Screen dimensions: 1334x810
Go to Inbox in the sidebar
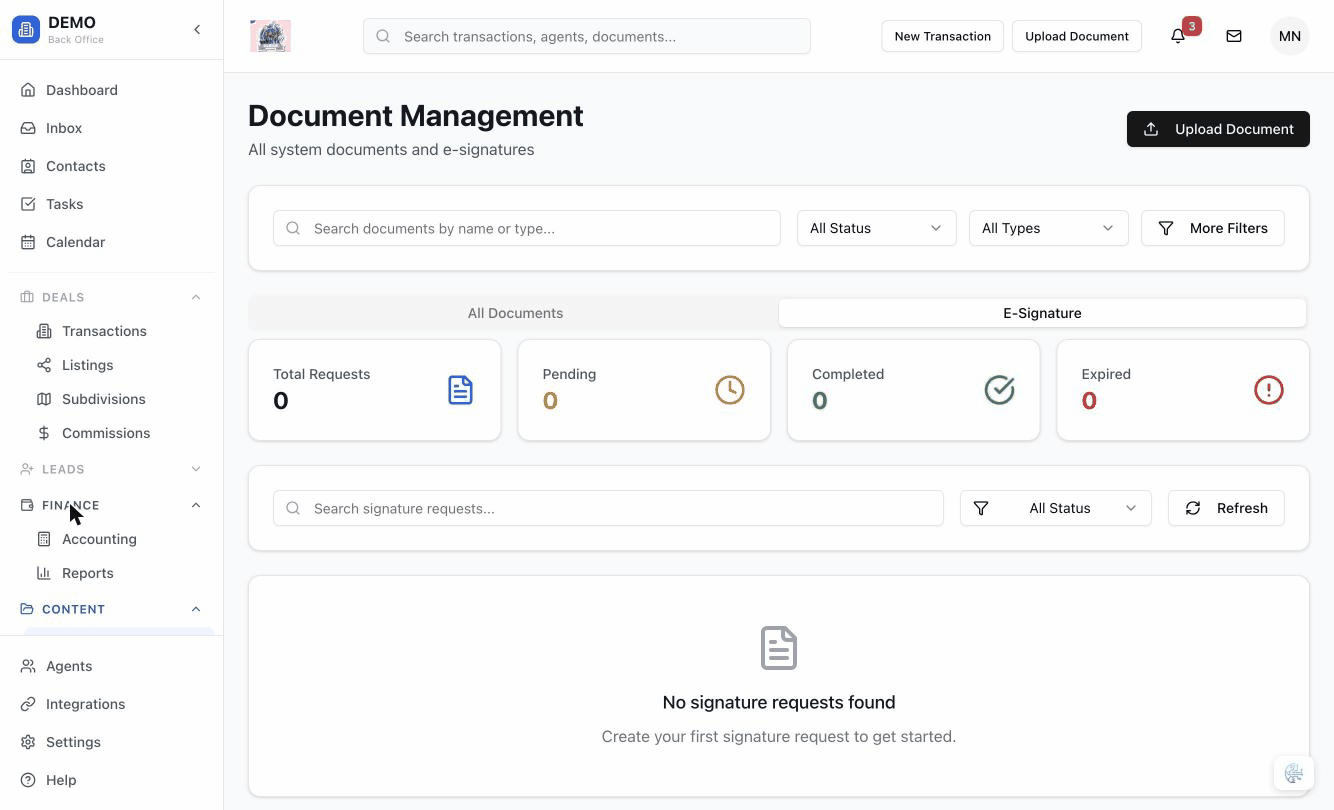coord(111,128)
